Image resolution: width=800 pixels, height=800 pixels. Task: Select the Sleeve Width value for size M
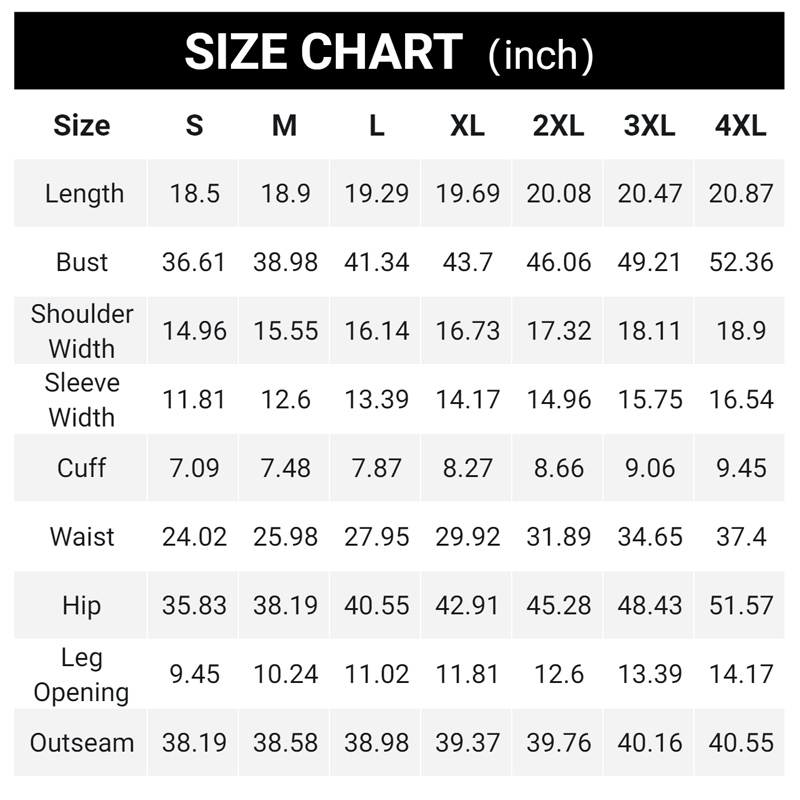pos(285,400)
